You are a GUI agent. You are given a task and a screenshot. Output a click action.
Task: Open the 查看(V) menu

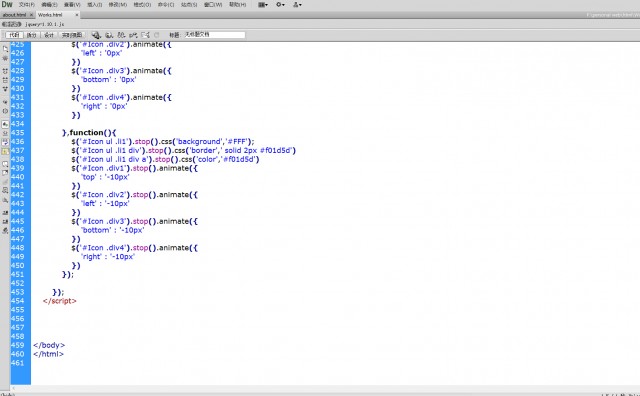(x=72, y=5)
